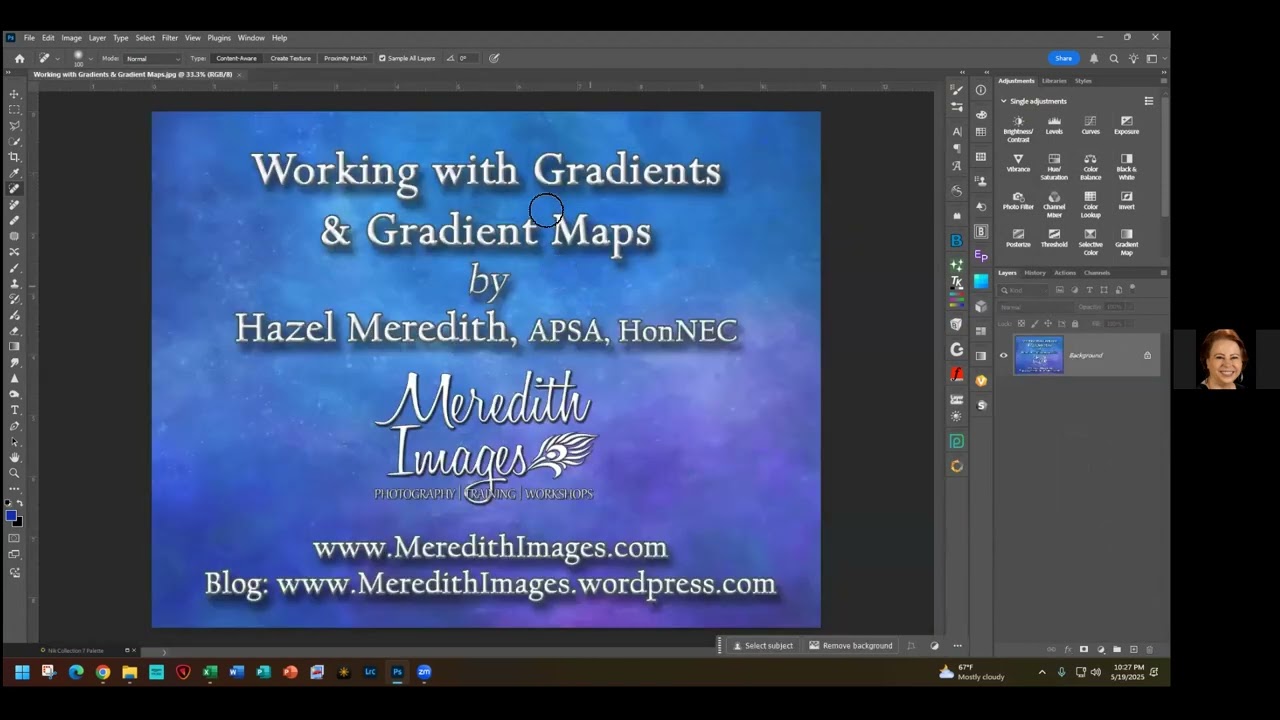Click the Home icon in options bar
Screen dimensions: 1280x720
point(19,58)
